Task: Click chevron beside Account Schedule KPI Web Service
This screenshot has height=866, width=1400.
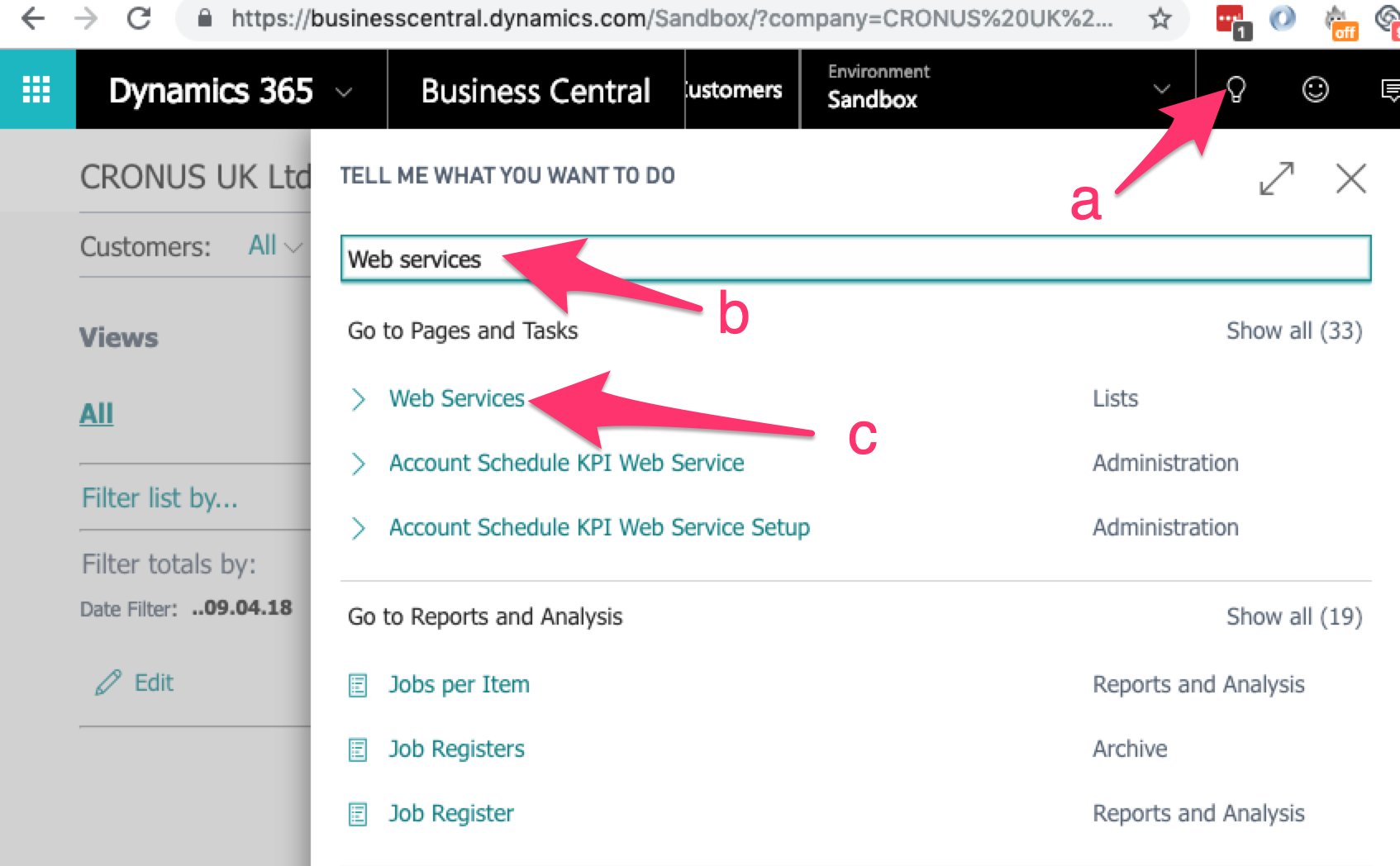Action: pyautogui.click(x=358, y=464)
